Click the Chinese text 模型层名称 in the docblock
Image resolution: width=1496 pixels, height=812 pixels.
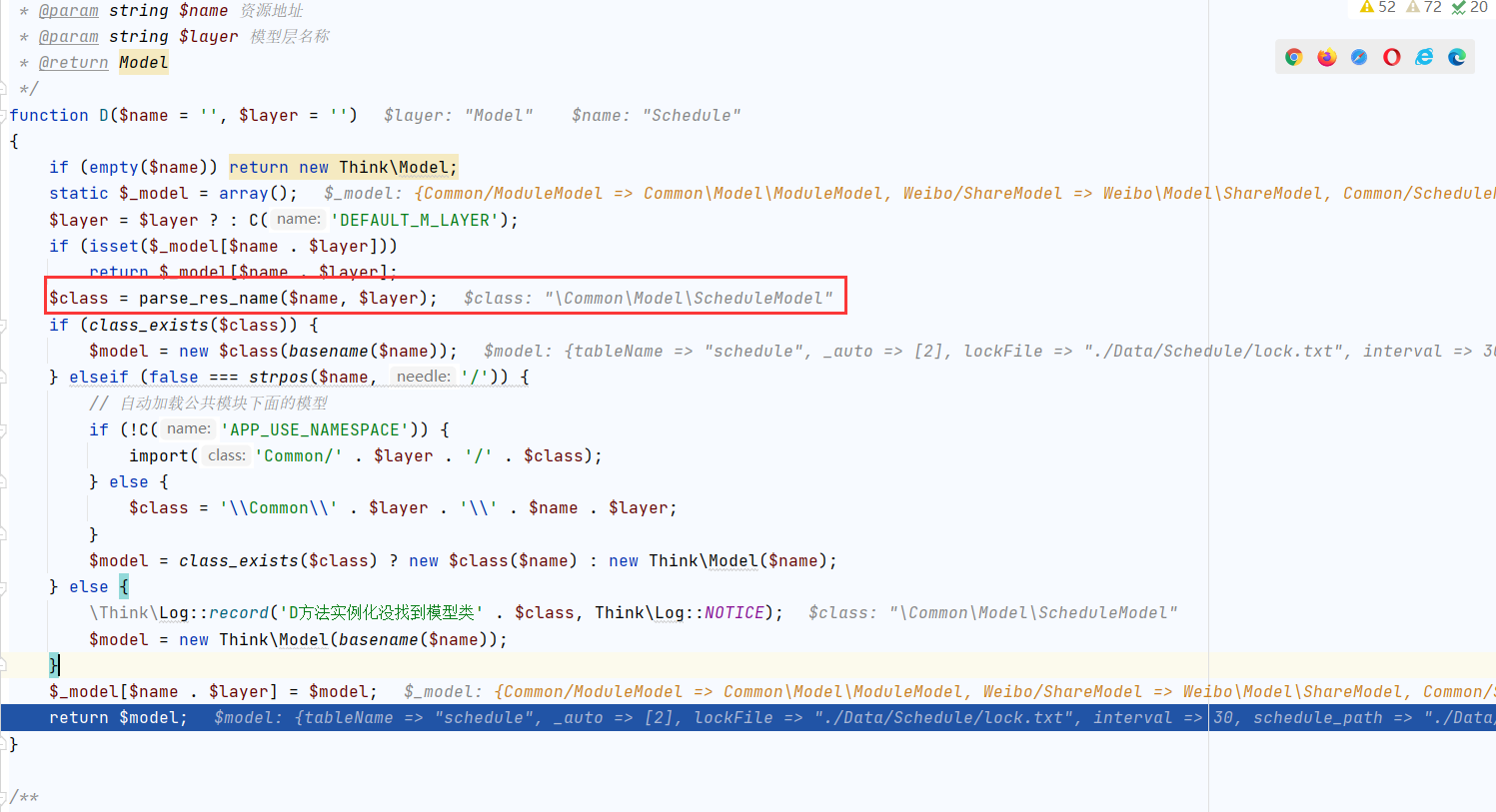coord(289,36)
